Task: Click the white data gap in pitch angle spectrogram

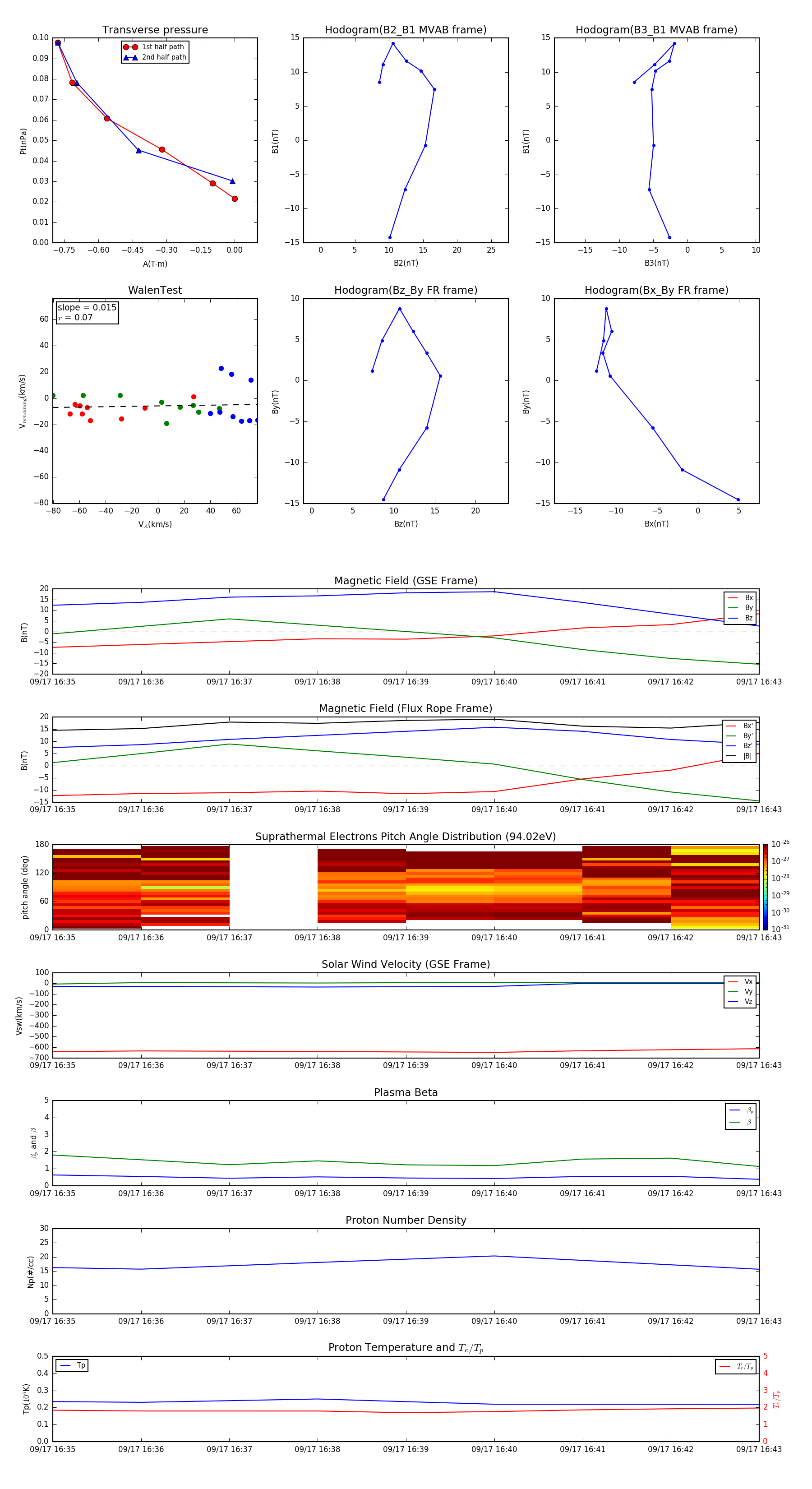Action: [x=273, y=887]
